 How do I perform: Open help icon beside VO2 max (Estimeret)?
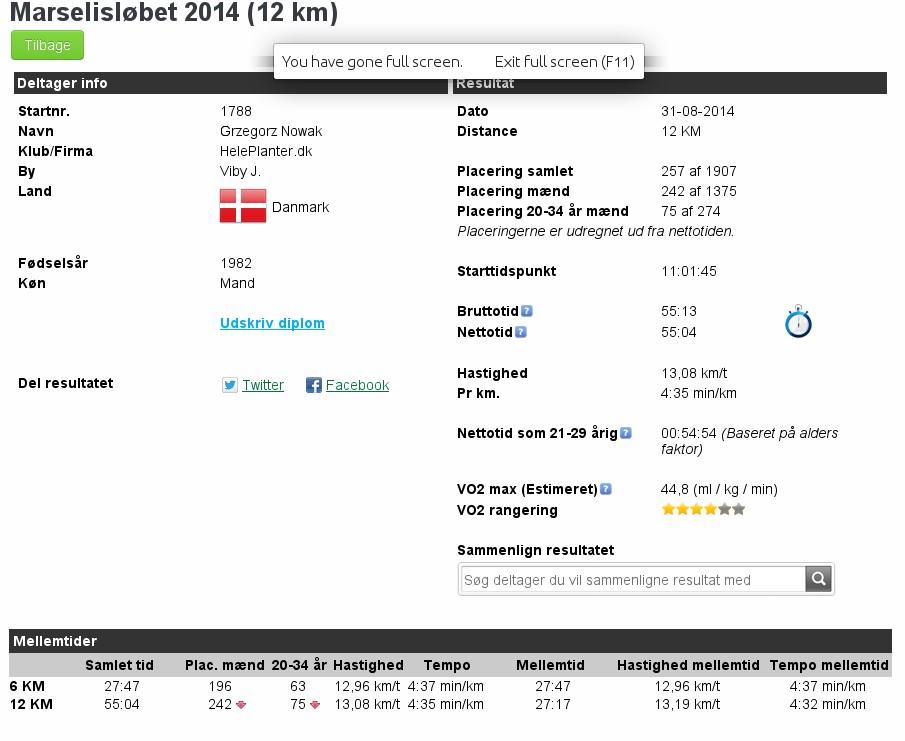(606, 489)
